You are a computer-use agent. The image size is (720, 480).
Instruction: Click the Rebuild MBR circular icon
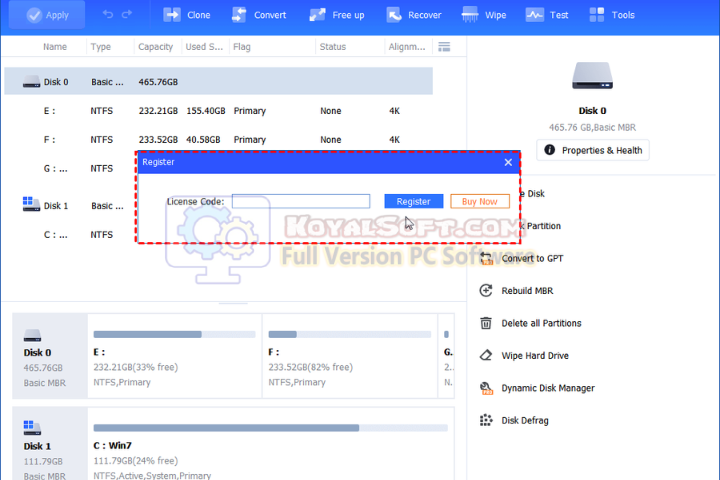pyautogui.click(x=486, y=291)
